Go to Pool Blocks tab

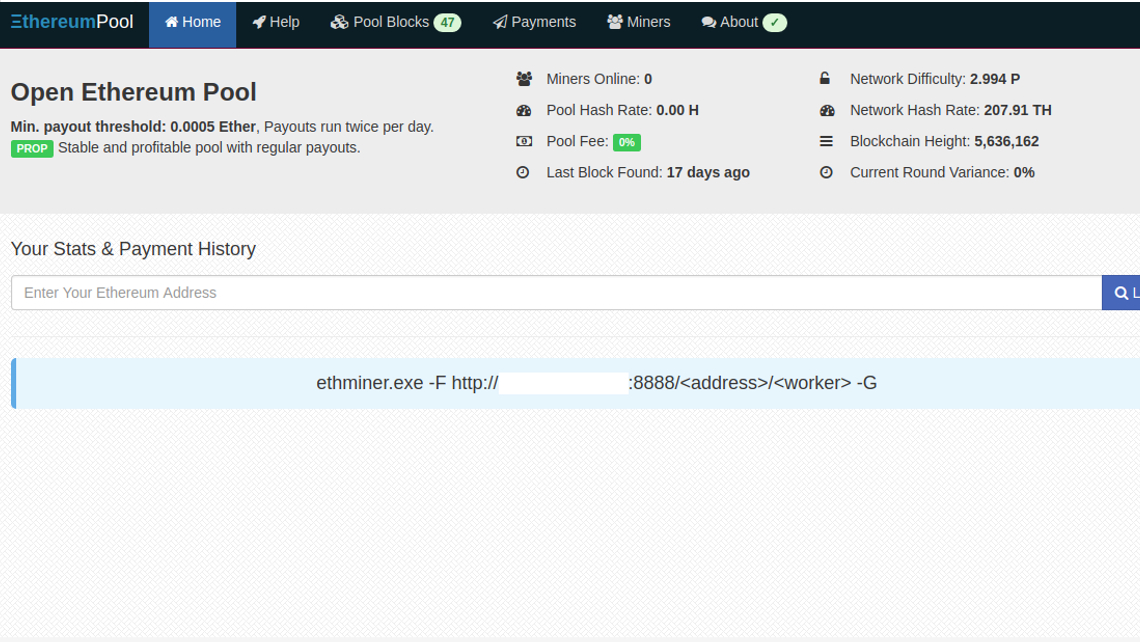click(396, 23)
